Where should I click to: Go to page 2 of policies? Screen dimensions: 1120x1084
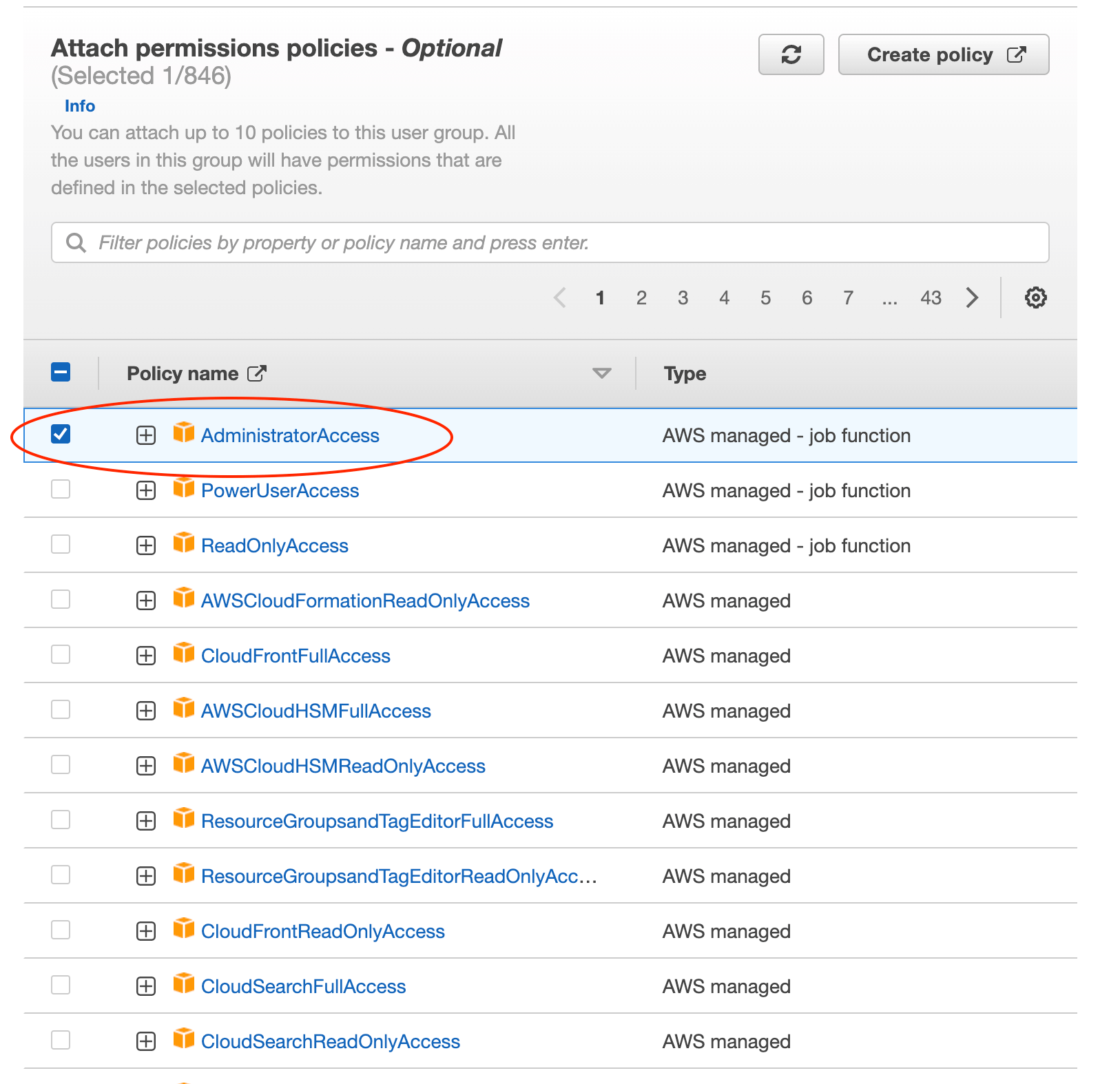641,298
